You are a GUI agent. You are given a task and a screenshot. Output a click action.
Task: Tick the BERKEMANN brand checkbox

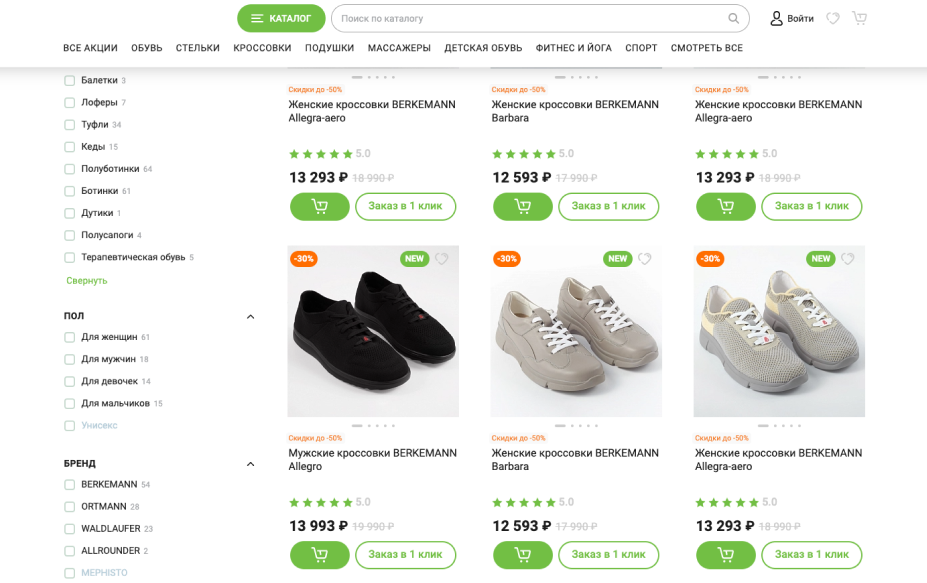[x=70, y=485]
